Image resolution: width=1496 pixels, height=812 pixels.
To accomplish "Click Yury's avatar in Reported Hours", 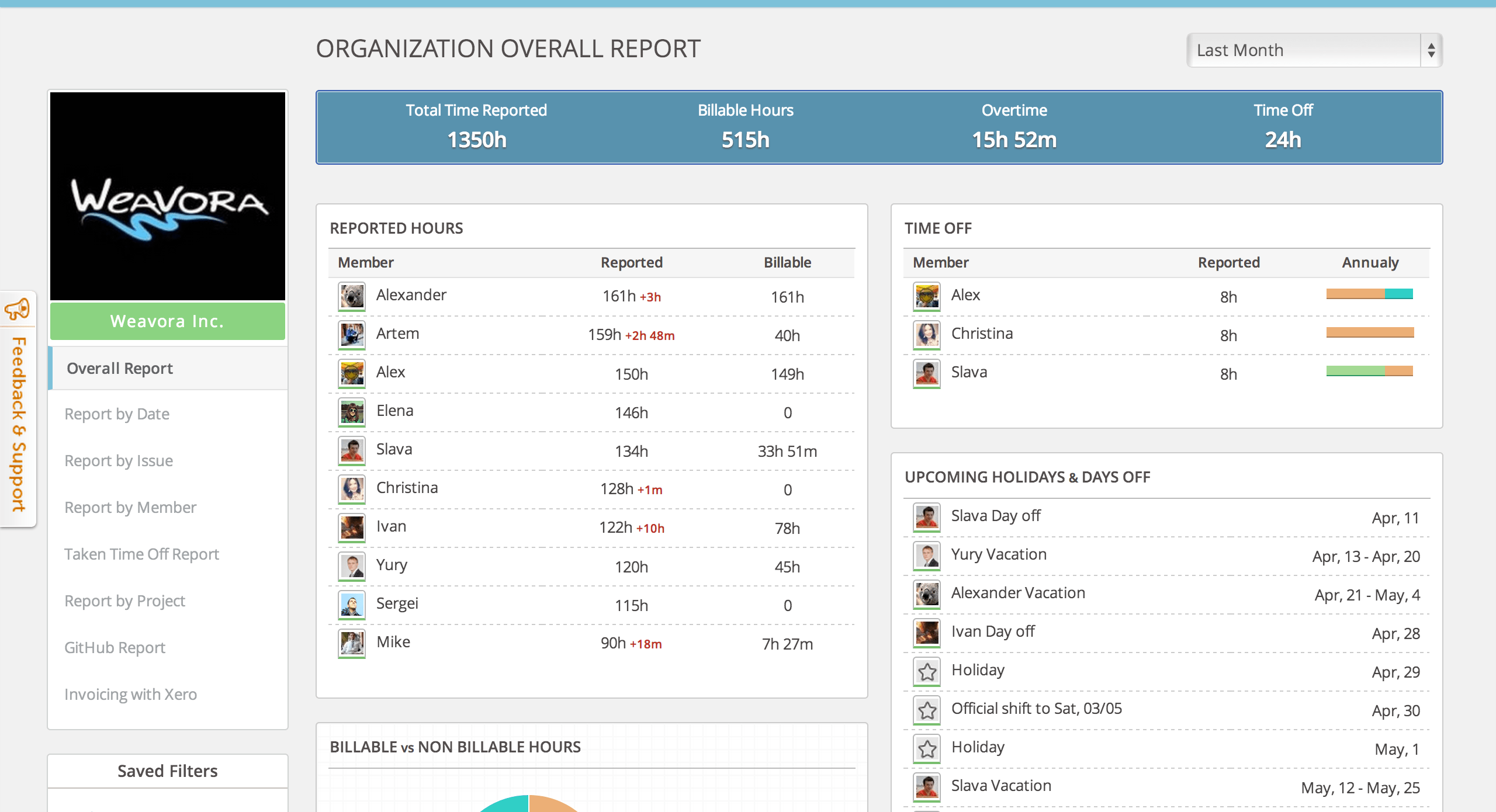I will pos(352,567).
